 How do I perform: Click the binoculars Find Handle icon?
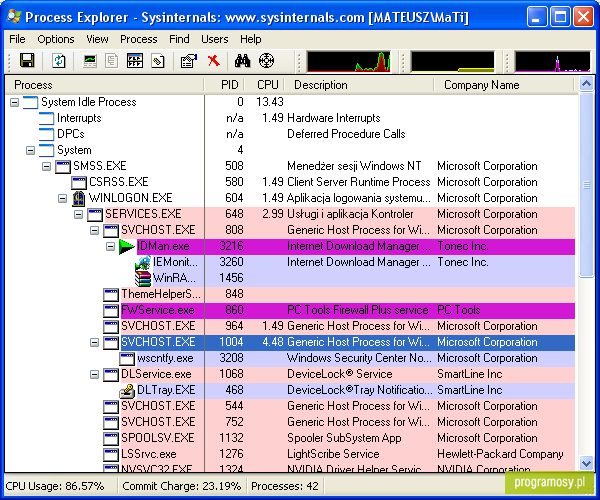(242, 60)
